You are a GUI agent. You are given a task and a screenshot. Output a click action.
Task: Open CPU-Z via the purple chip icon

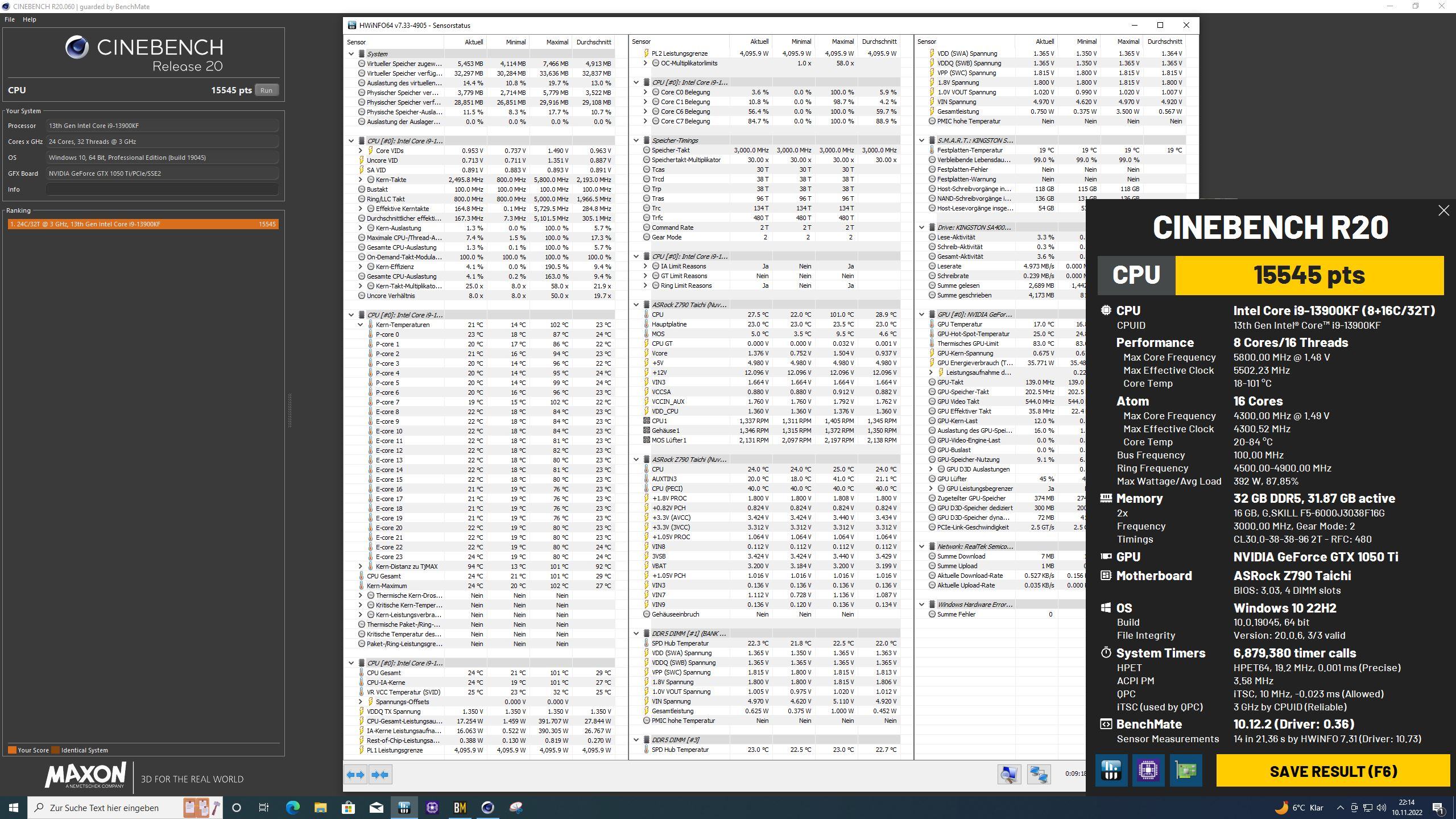point(1148,770)
